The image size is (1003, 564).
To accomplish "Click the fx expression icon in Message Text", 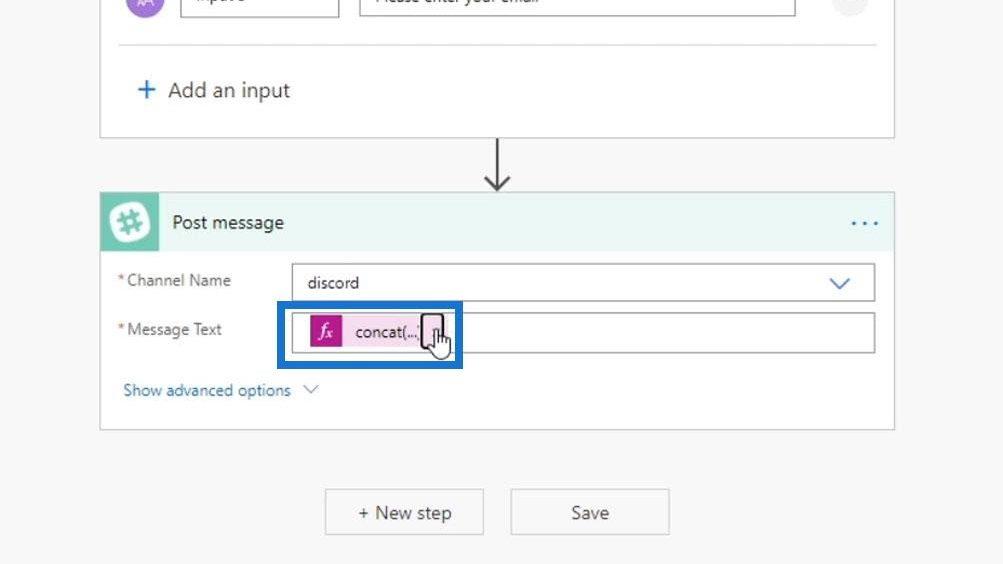I will (326, 331).
